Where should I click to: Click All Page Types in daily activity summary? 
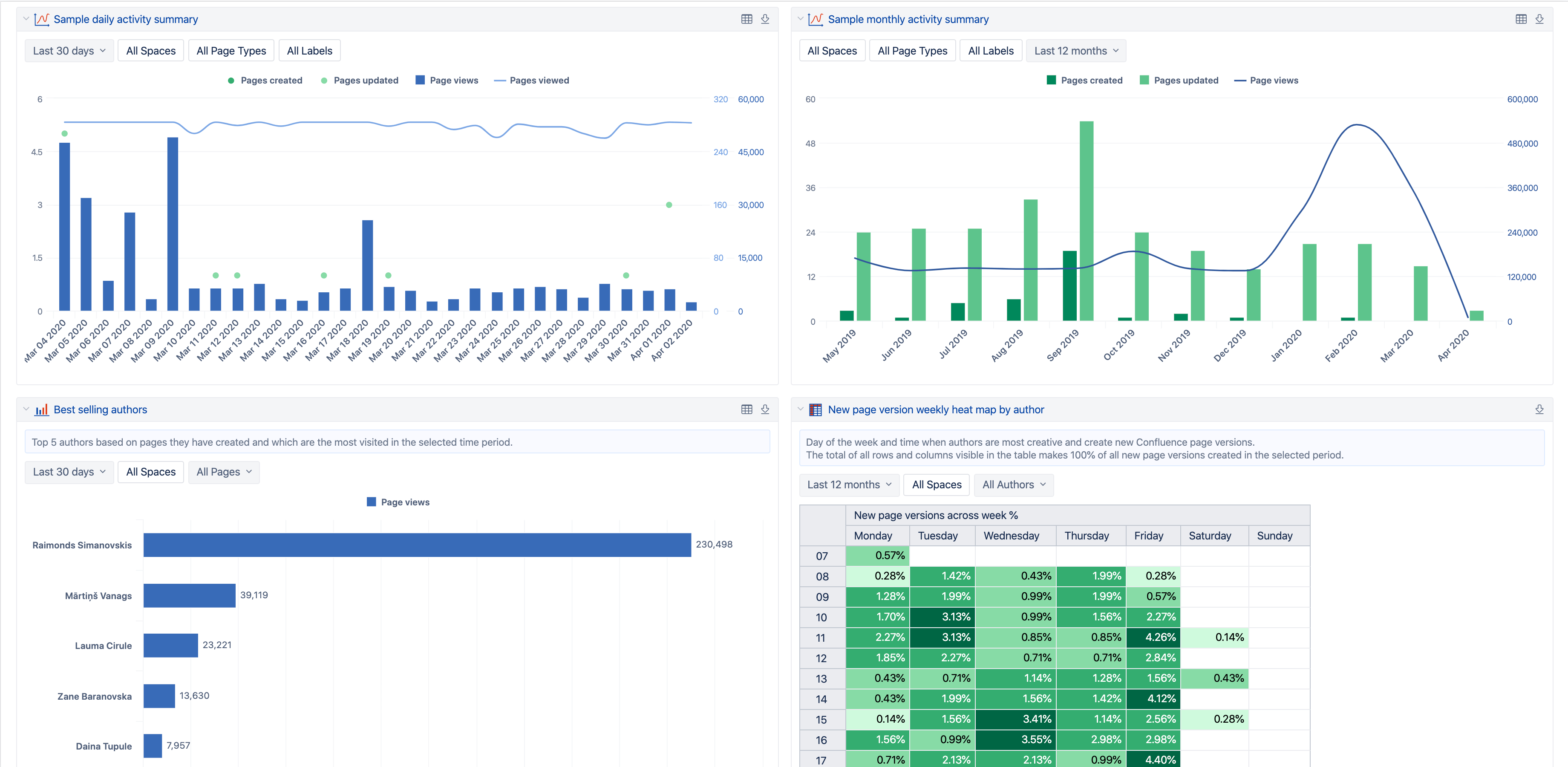(231, 51)
